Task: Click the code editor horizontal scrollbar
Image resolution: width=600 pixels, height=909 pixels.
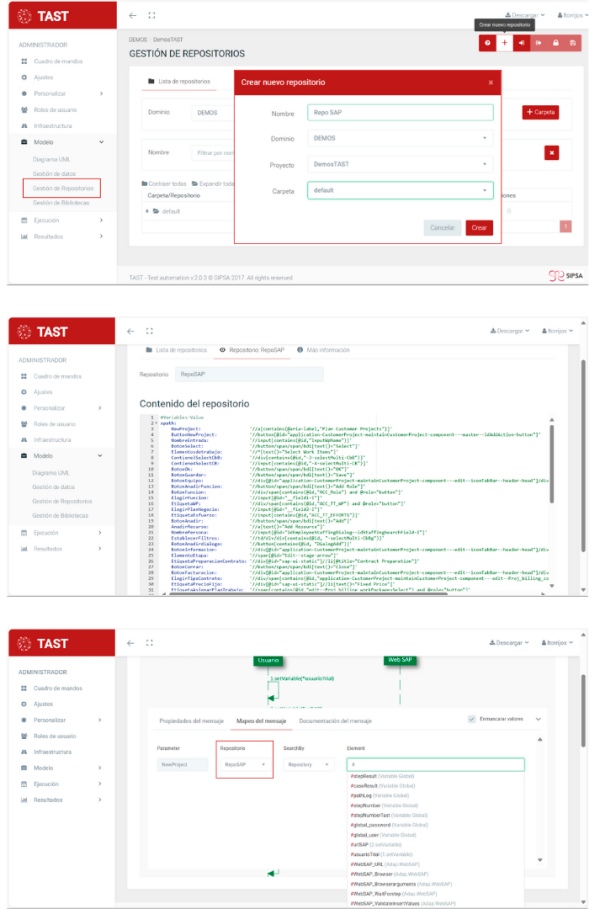Action: coord(307,593)
